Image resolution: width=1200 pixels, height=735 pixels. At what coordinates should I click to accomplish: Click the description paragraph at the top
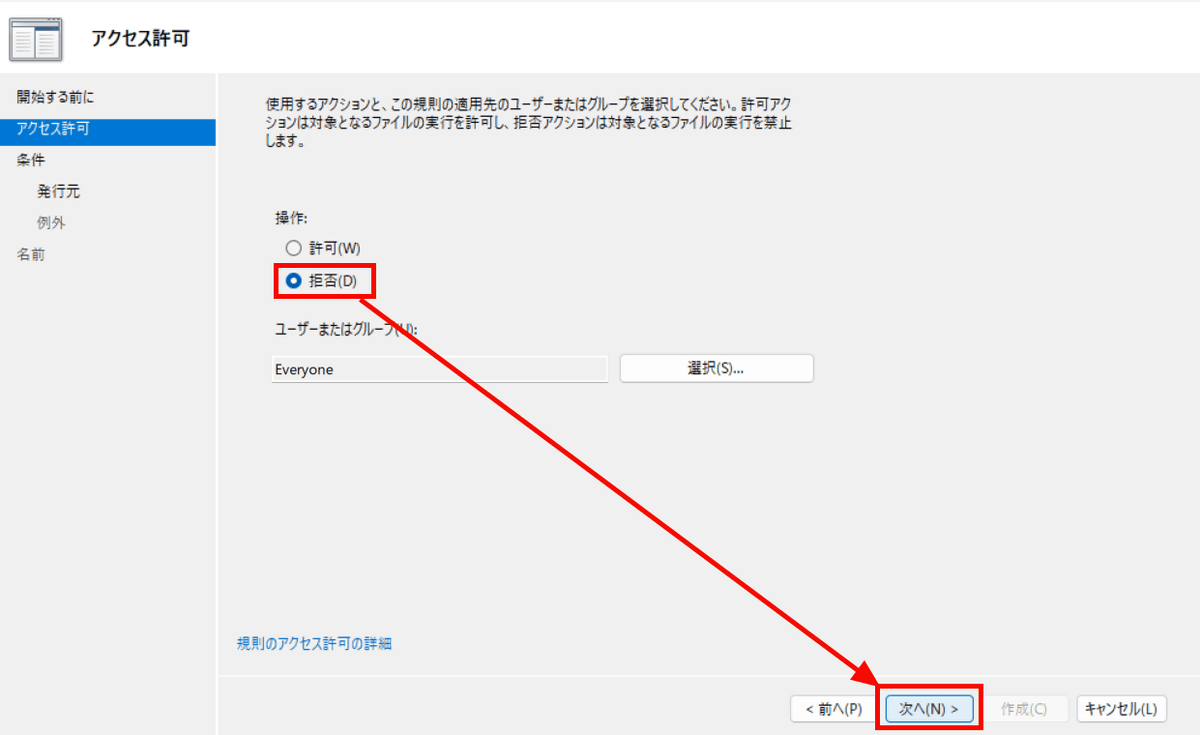pos(530,123)
